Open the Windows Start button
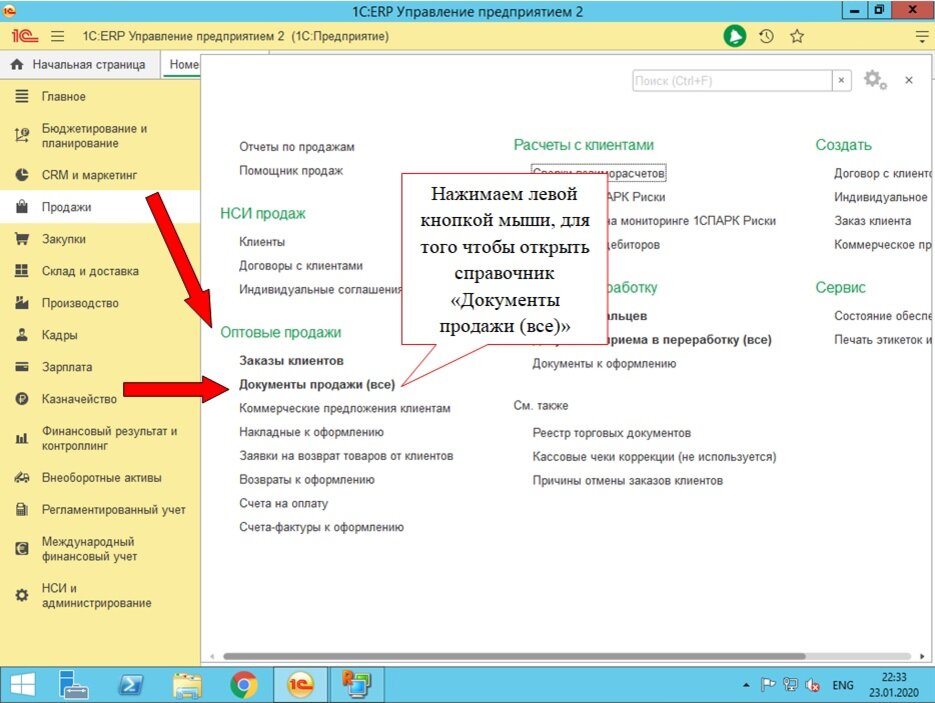The width and height of the screenshot is (935, 703). coord(23,685)
